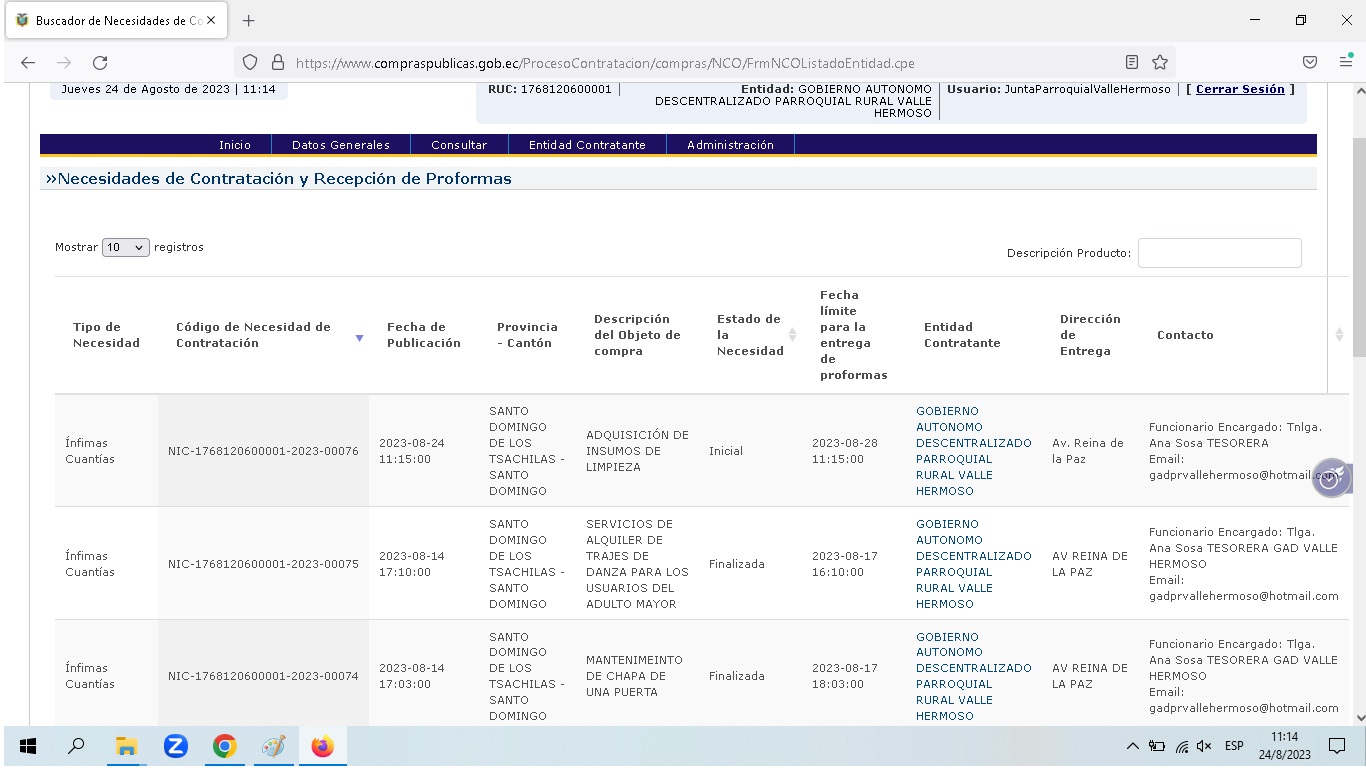This screenshot has width=1366, height=768.
Task: Bookmark this page with star icon
Action: pos(1160,62)
